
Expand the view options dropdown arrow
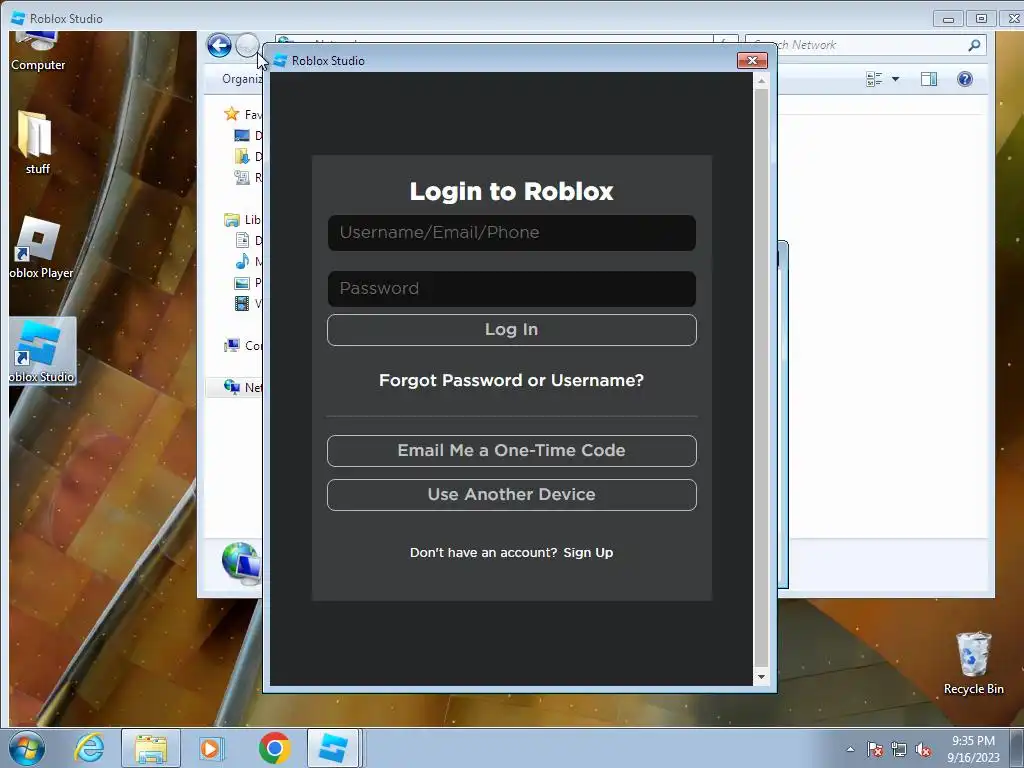click(x=895, y=79)
